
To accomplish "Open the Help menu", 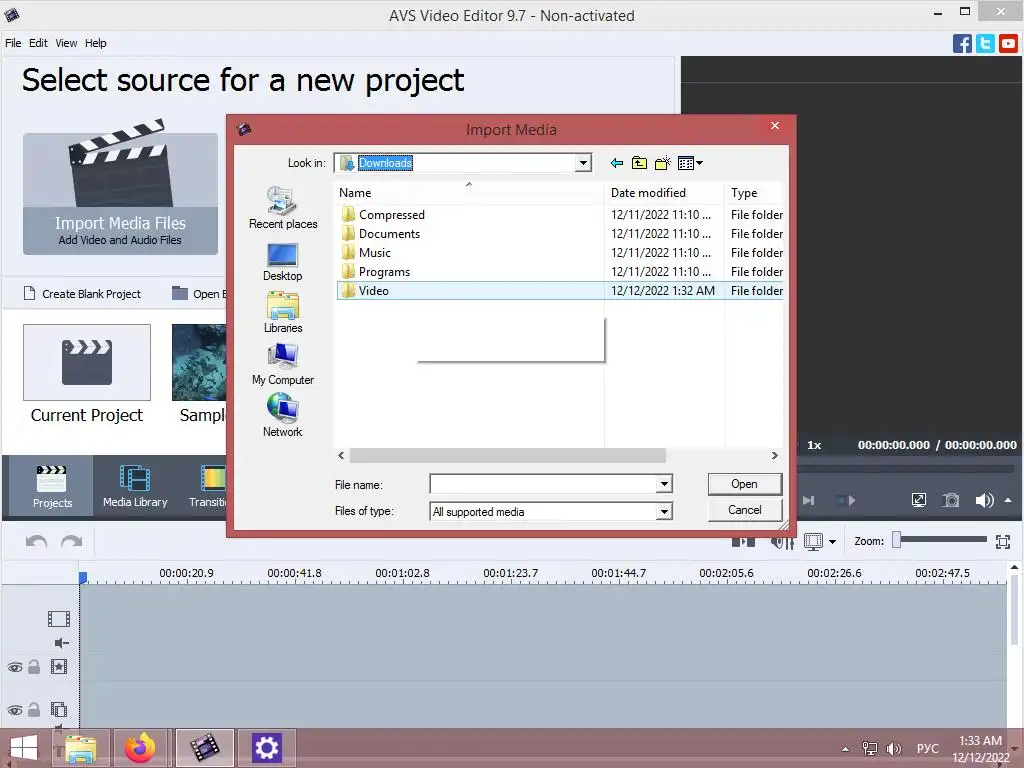I will [x=95, y=43].
